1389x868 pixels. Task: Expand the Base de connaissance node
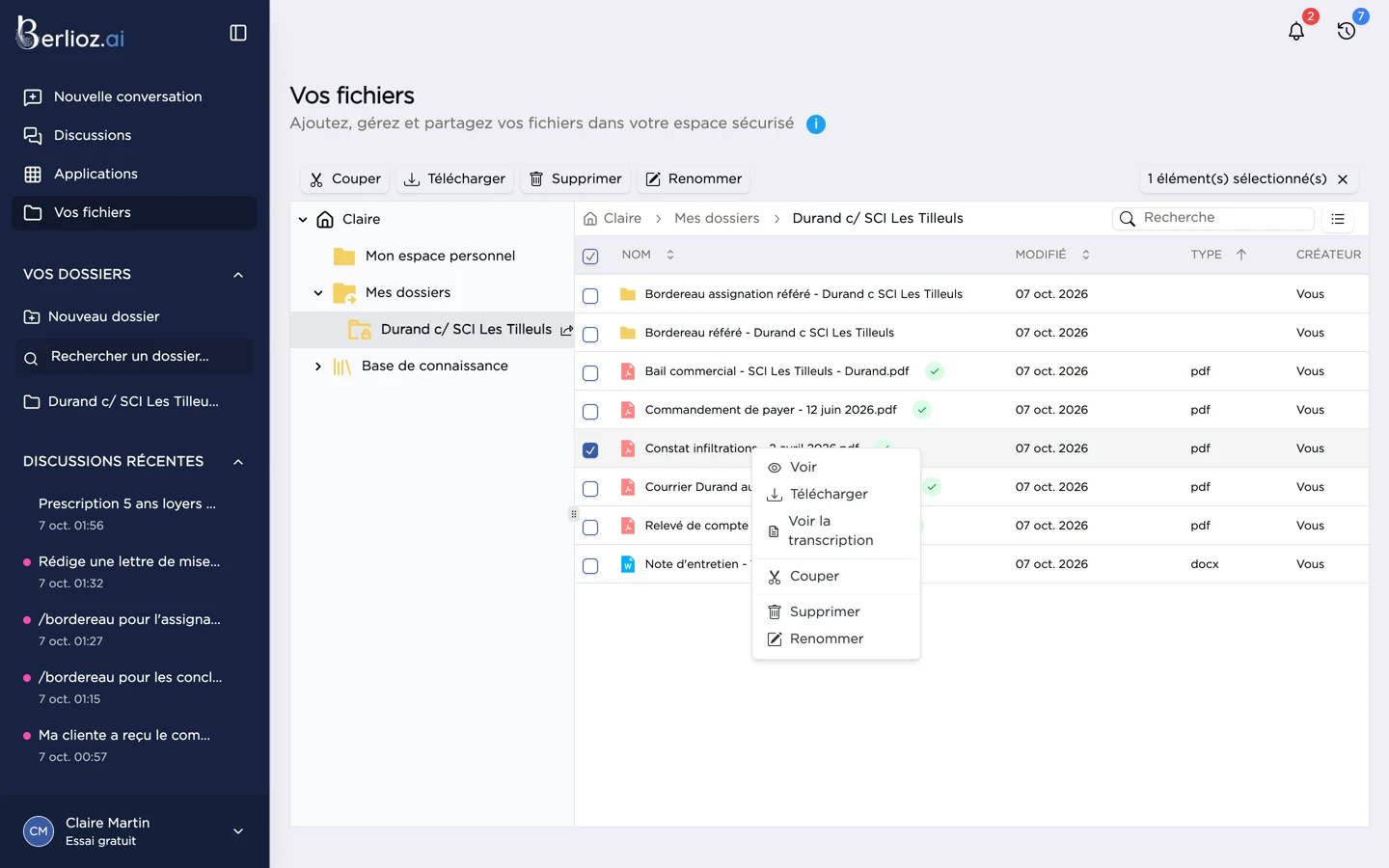[318, 366]
